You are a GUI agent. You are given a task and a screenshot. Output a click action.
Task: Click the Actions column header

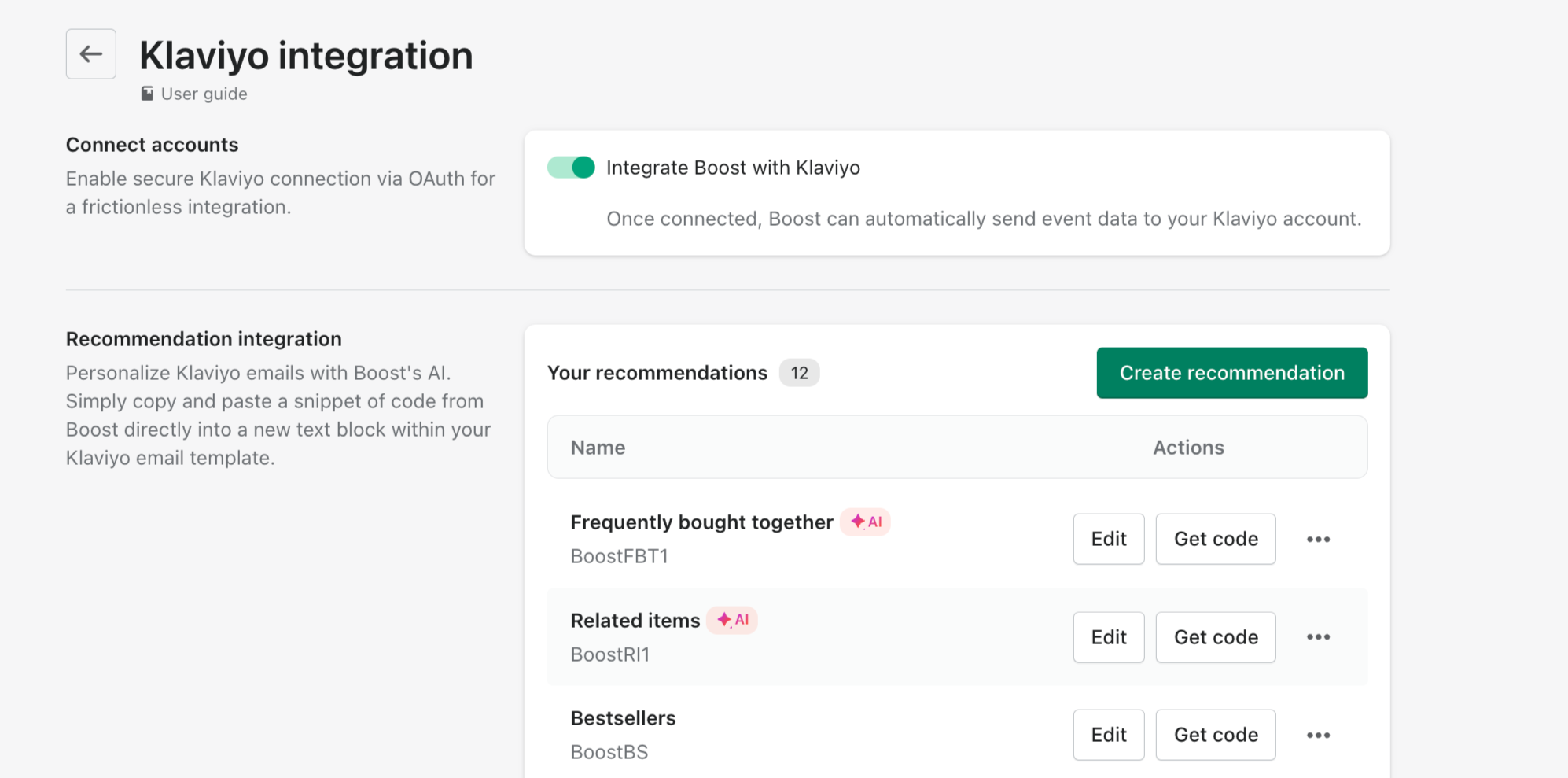click(x=1188, y=448)
